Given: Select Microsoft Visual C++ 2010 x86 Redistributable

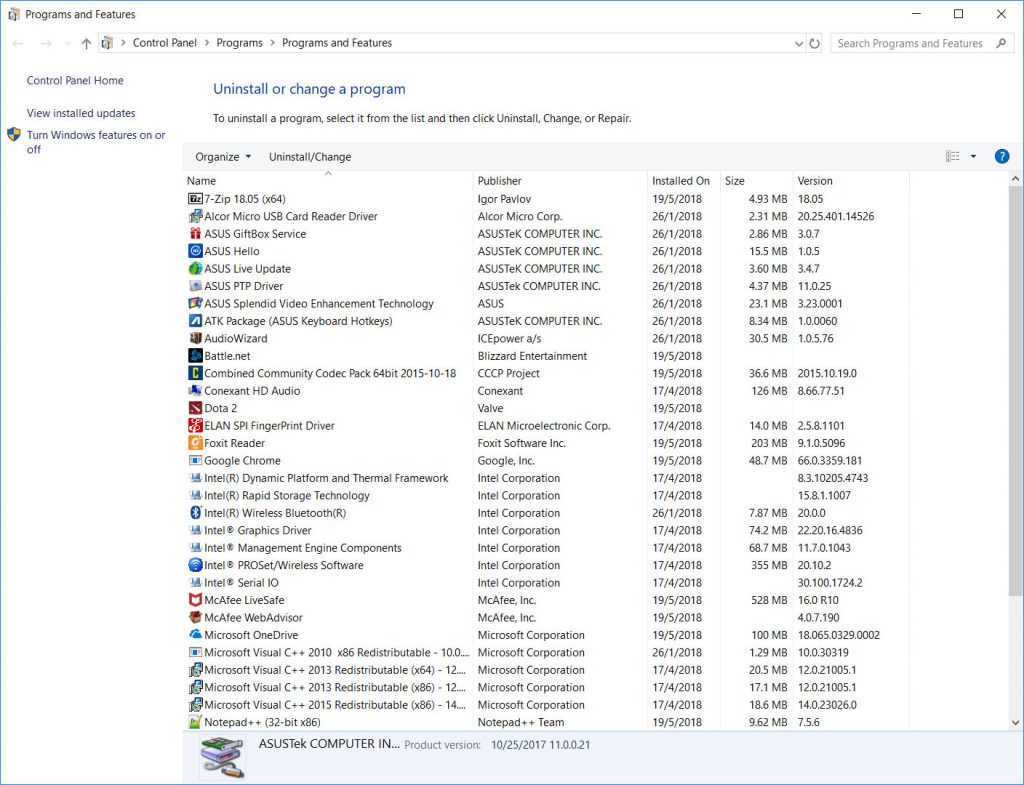Looking at the screenshot, I should (545, 652).
